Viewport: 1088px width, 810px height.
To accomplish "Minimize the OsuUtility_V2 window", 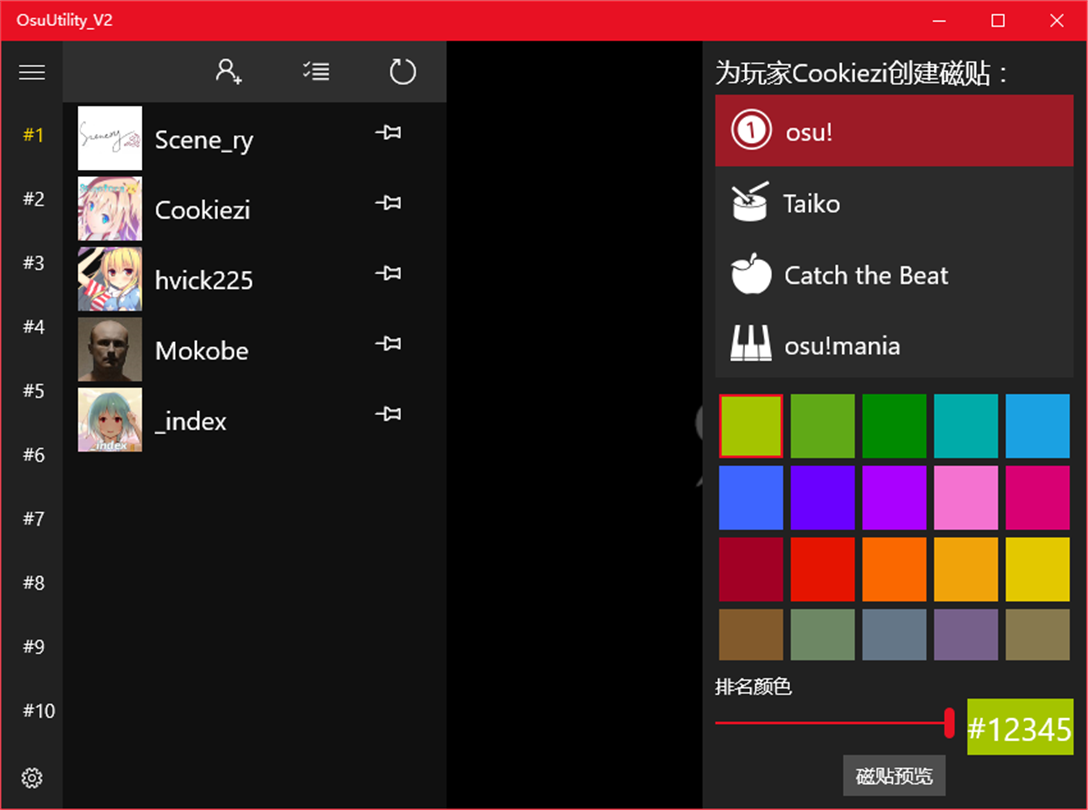I will tap(939, 20).
